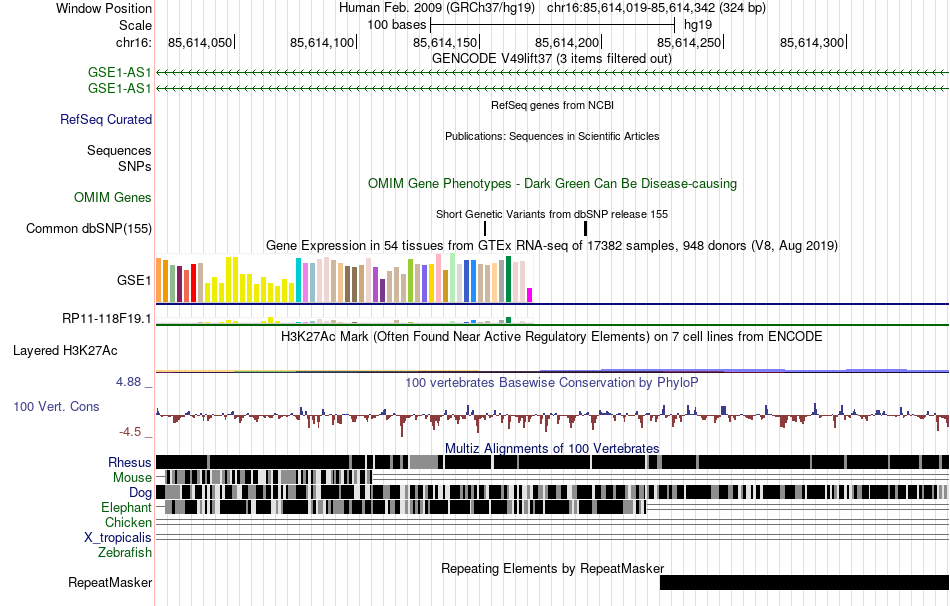Click the second GSE1-AS1 transcript label
The width and height of the screenshot is (950, 606).
pyautogui.click(x=119, y=88)
